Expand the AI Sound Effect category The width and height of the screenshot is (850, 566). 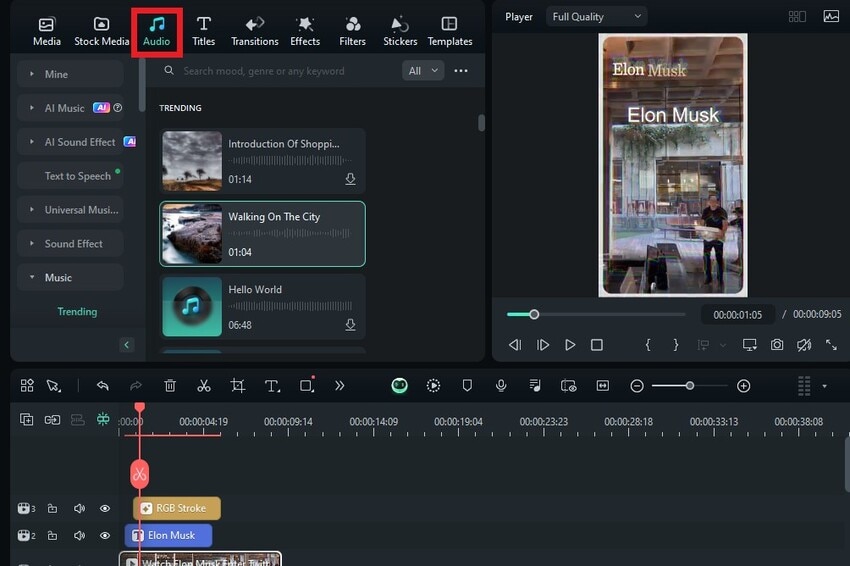click(x=70, y=142)
